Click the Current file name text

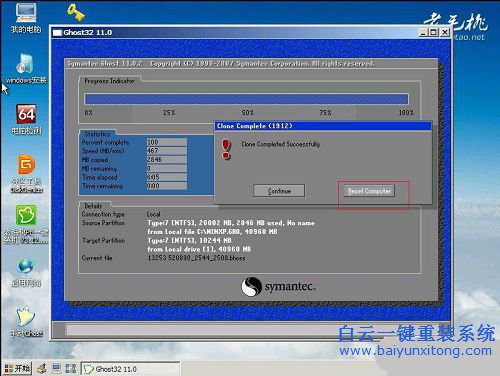[197, 258]
